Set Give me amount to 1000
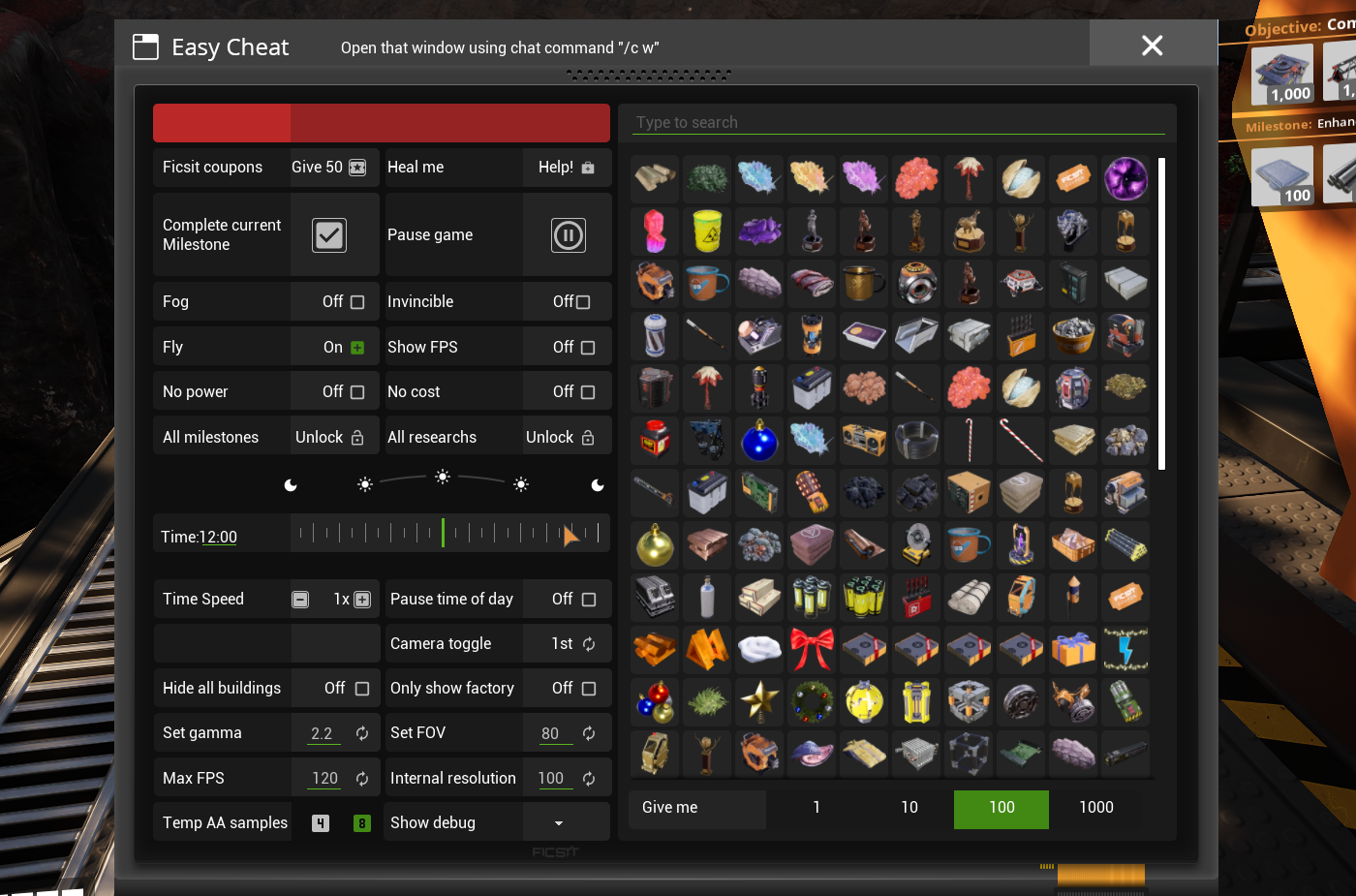 [1096, 808]
